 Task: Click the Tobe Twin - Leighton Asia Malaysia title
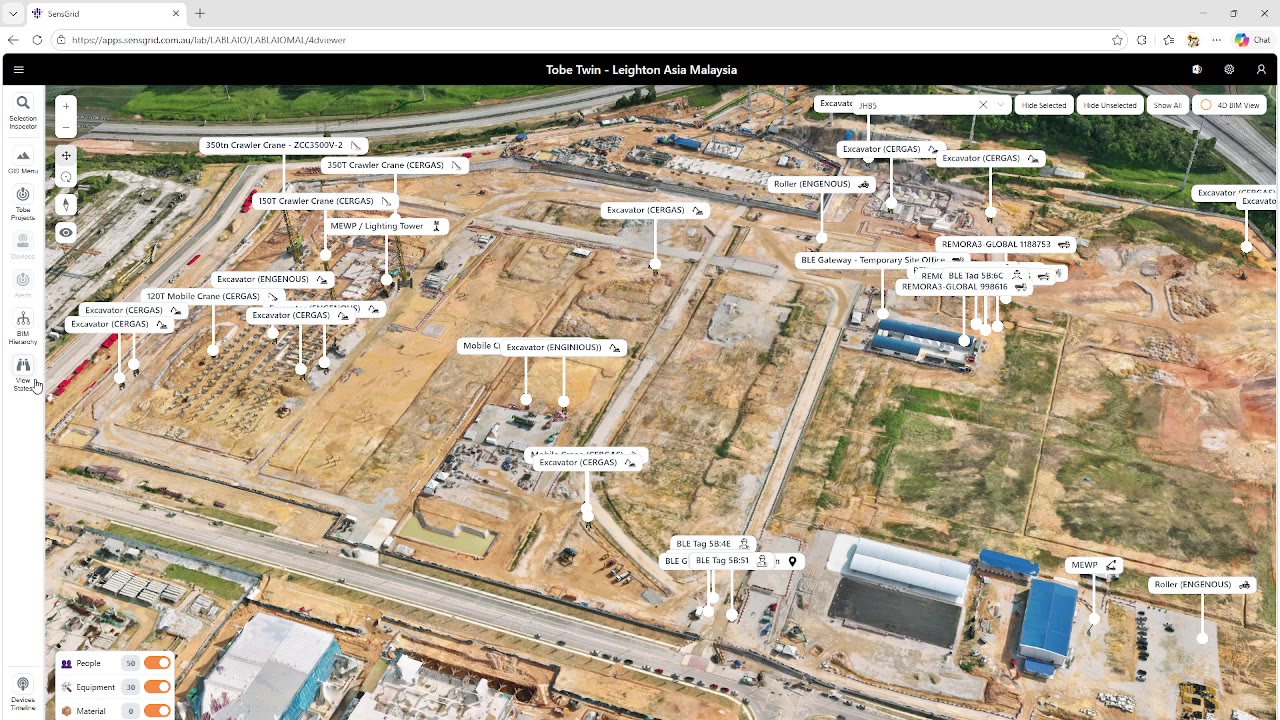641,70
